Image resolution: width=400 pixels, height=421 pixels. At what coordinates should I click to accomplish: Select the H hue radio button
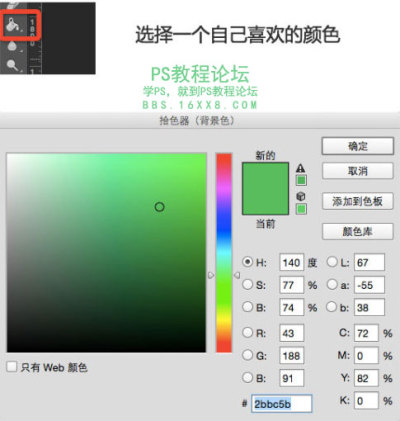tap(247, 262)
